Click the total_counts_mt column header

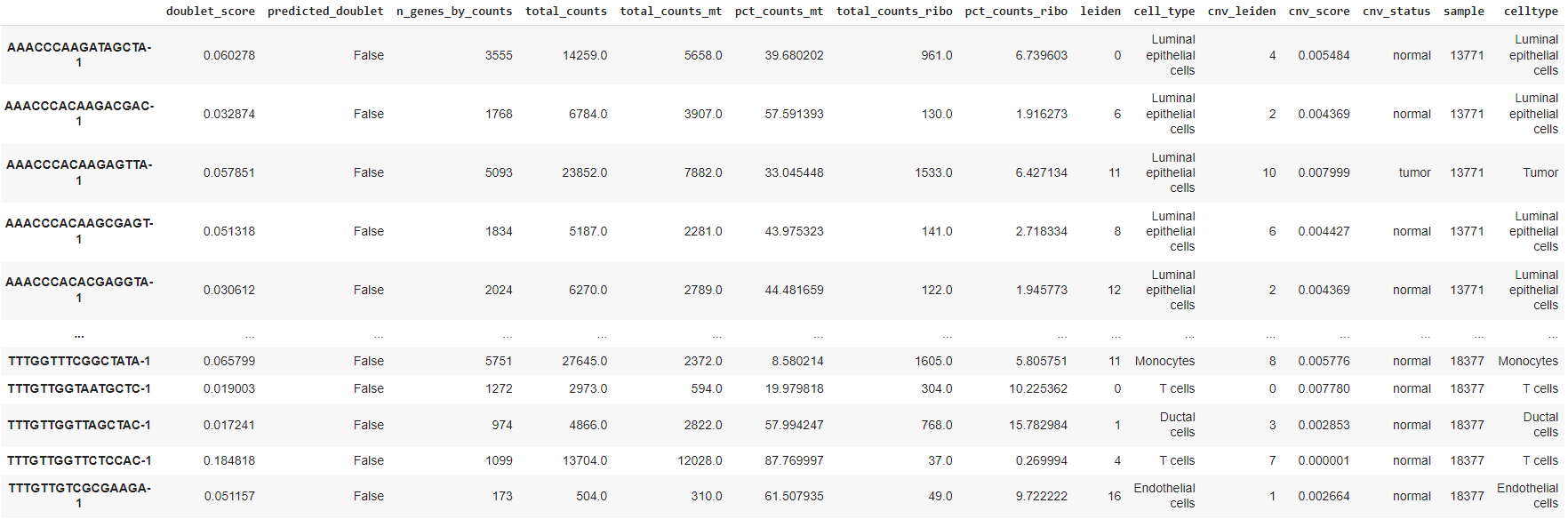[x=670, y=12]
